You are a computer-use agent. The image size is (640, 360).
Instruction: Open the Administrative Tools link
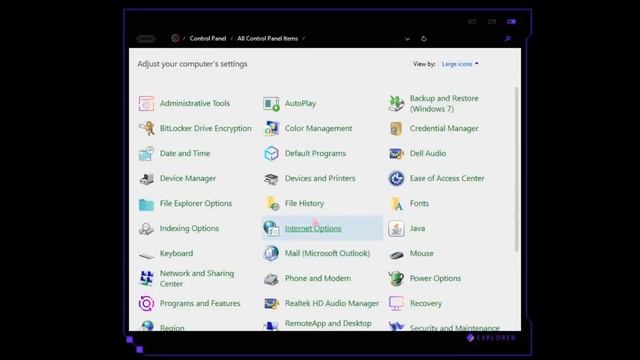click(x=195, y=103)
